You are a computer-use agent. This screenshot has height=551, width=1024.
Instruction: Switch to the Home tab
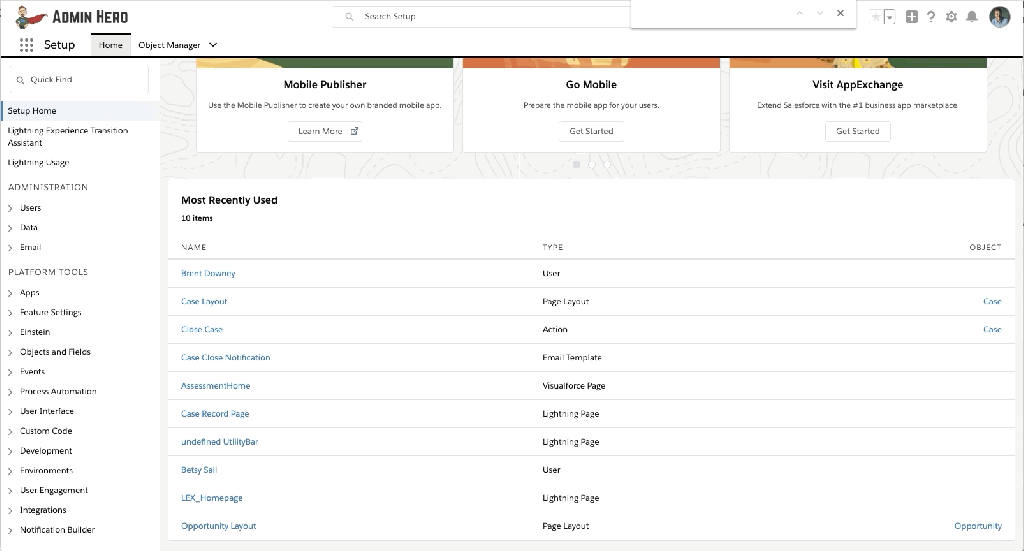(110, 45)
